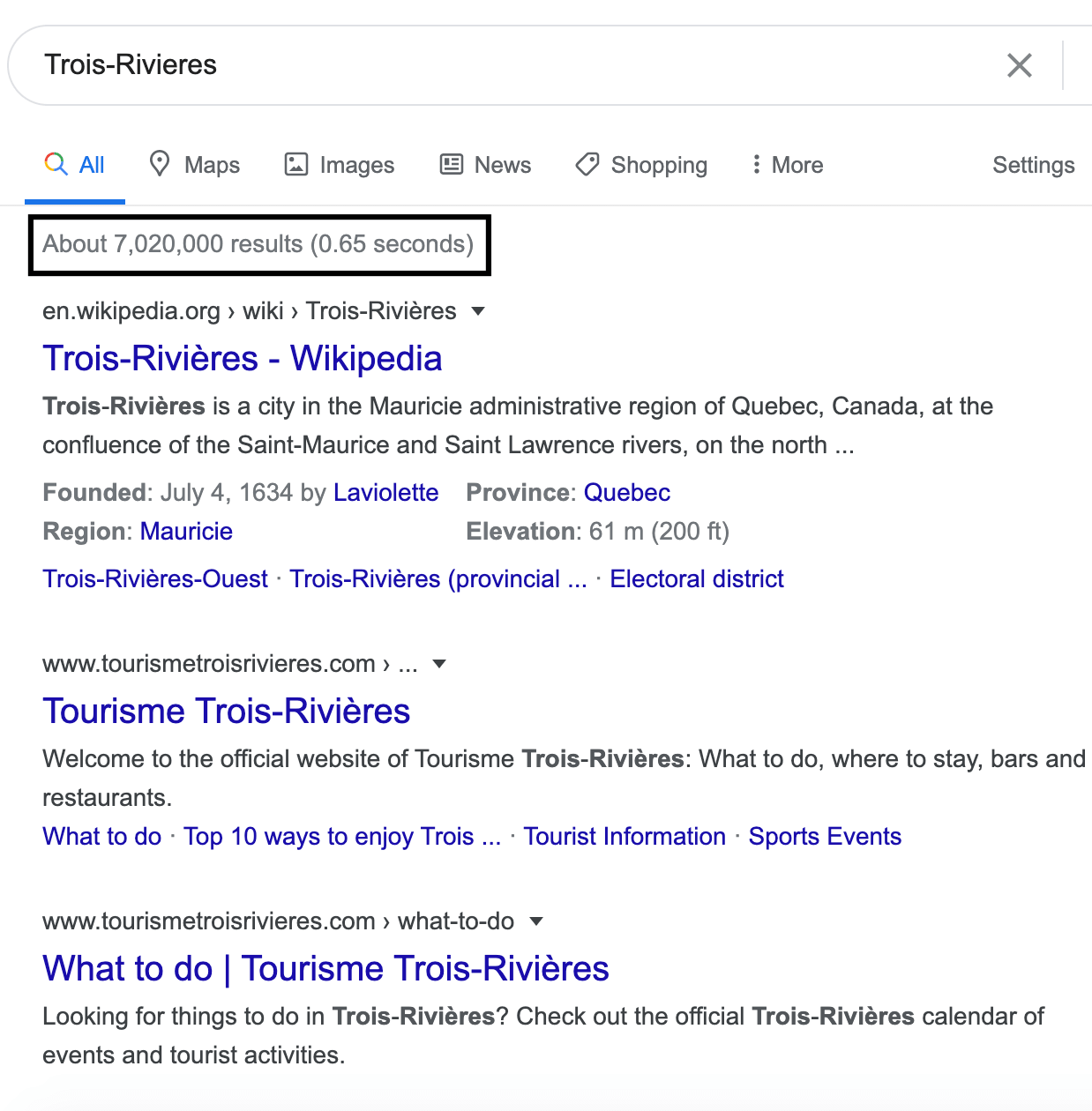
Task: Open the What to do | Tourisme Trois-Rivières result
Action: [x=326, y=969]
